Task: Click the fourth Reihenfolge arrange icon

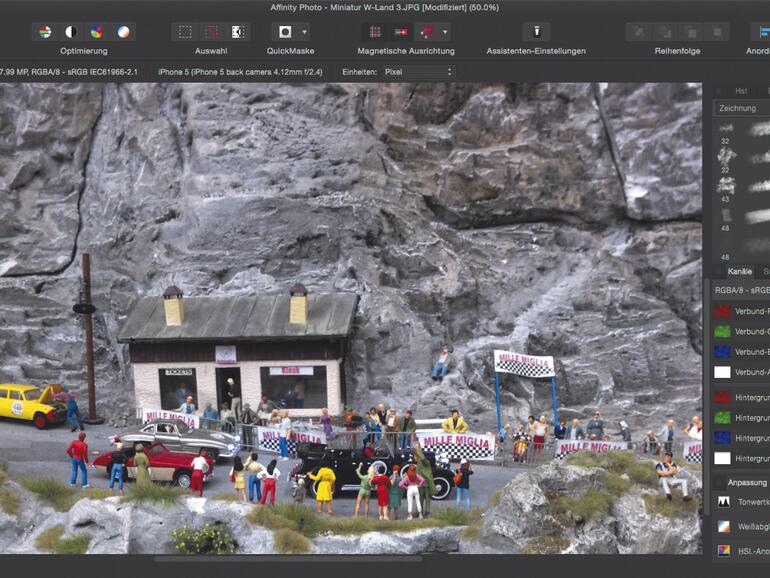Action: tap(717, 32)
